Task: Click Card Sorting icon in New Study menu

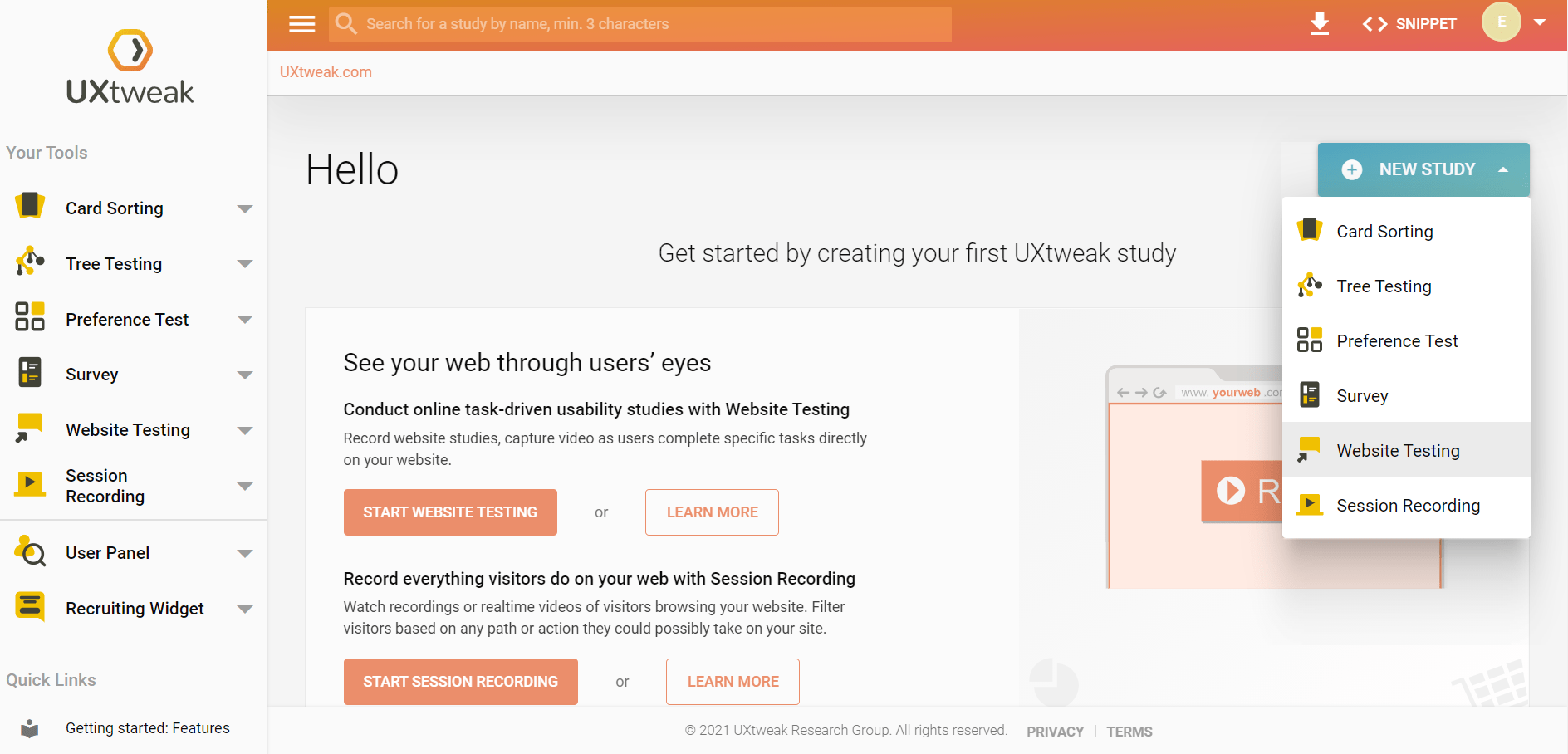Action: coord(1310,229)
